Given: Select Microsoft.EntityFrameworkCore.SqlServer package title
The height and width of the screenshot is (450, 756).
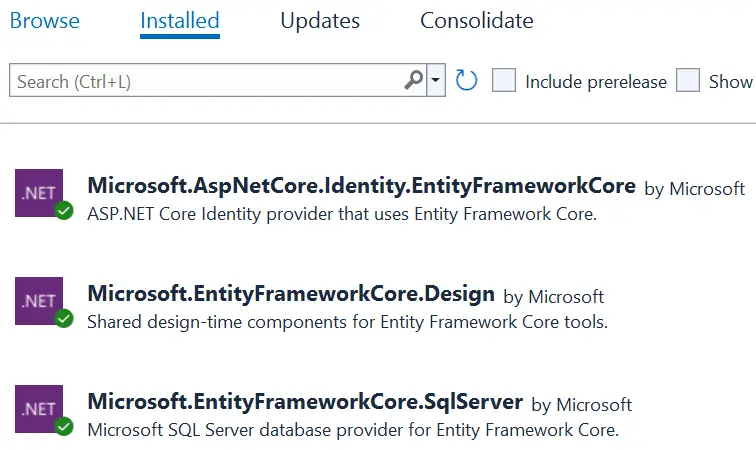Looking at the screenshot, I should click(305, 402).
